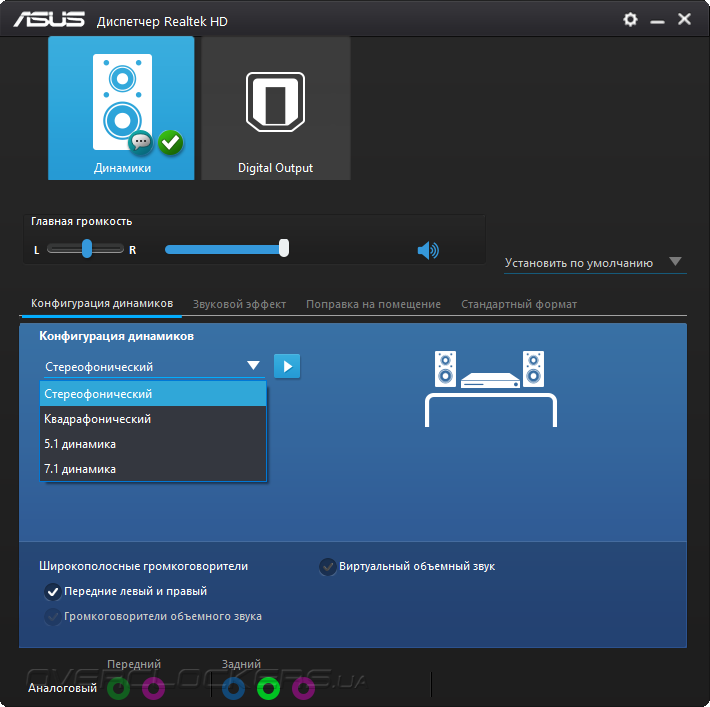This screenshot has height=707, width=710.
Task: Choose Стереофонический from the dropdown list
Action: (153, 394)
